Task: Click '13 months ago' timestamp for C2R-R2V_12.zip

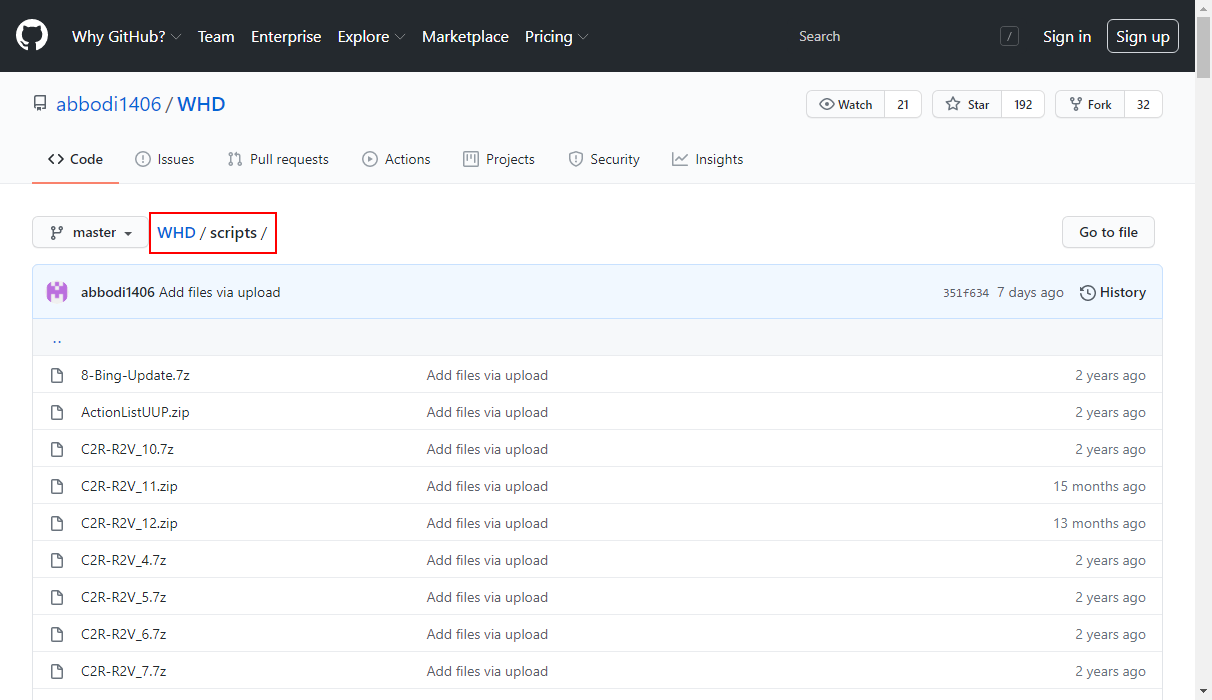Action: (x=1099, y=523)
